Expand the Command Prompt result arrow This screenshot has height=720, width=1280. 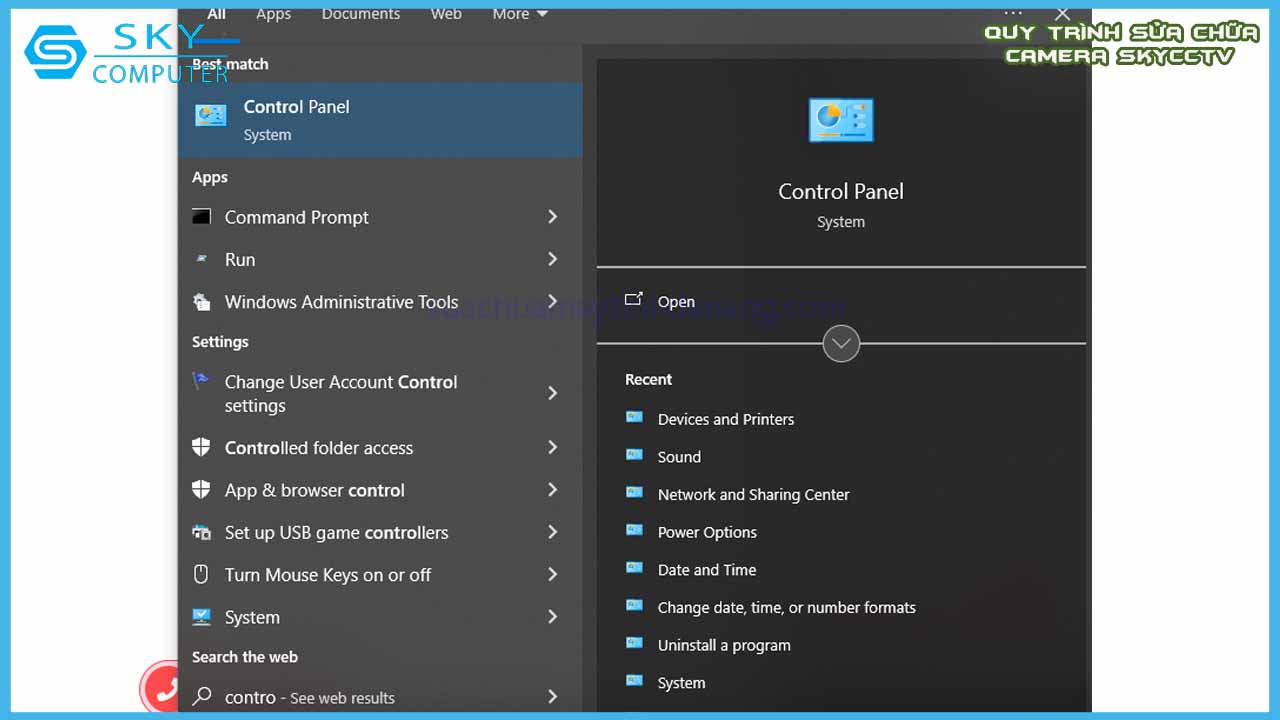tap(552, 217)
